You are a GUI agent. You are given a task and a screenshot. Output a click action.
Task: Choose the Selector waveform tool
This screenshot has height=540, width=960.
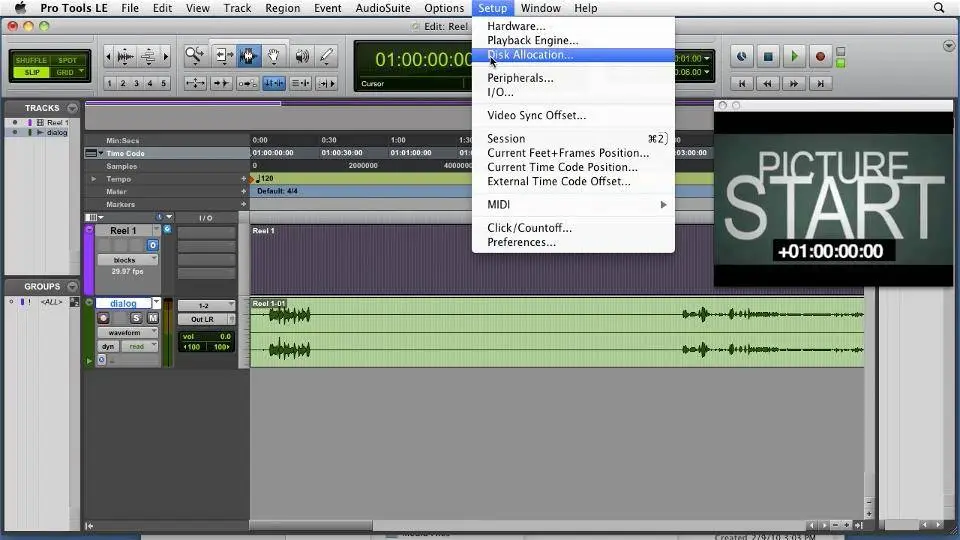(x=248, y=56)
